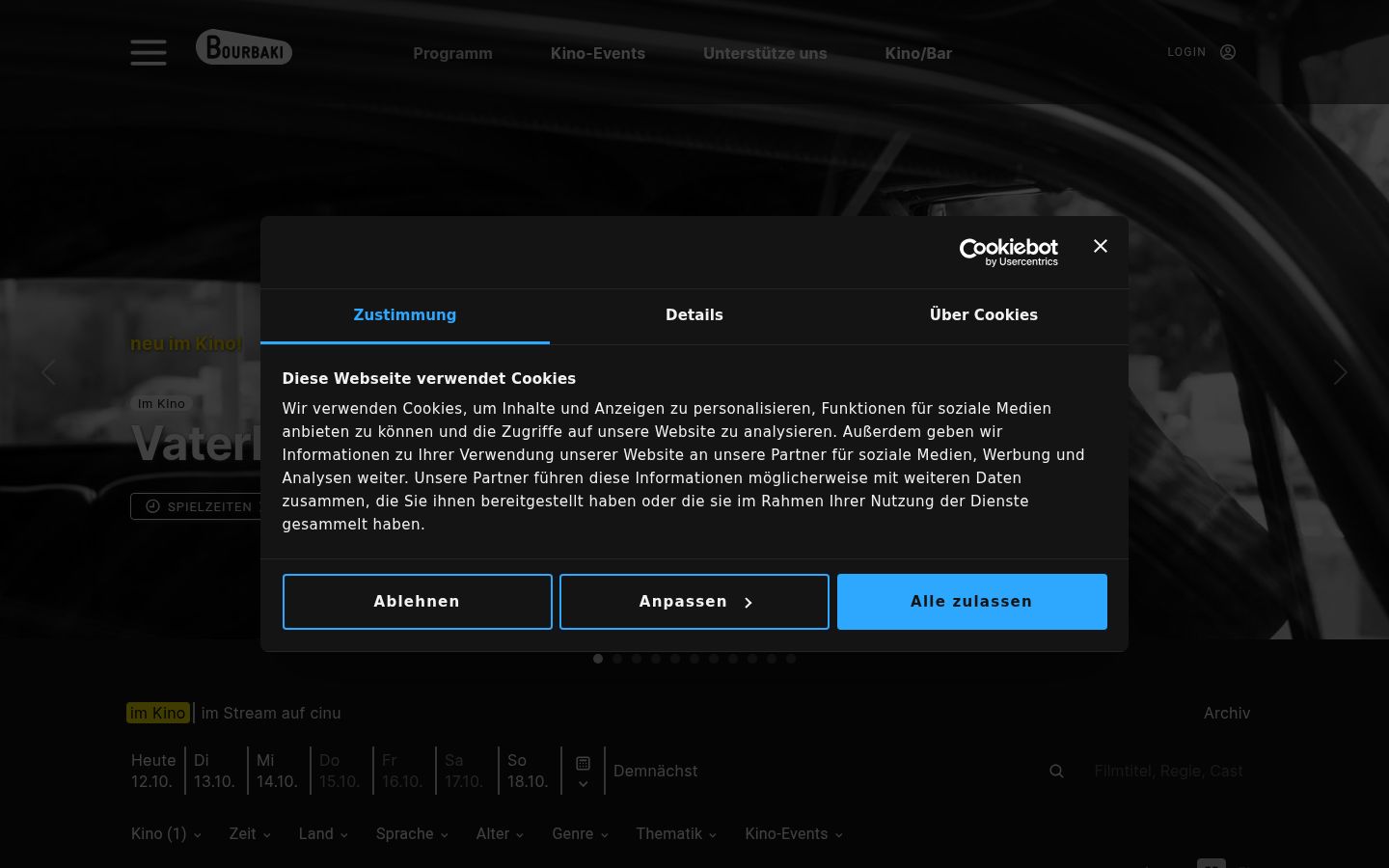Expand the Sprache filter dropdown

(x=412, y=834)
